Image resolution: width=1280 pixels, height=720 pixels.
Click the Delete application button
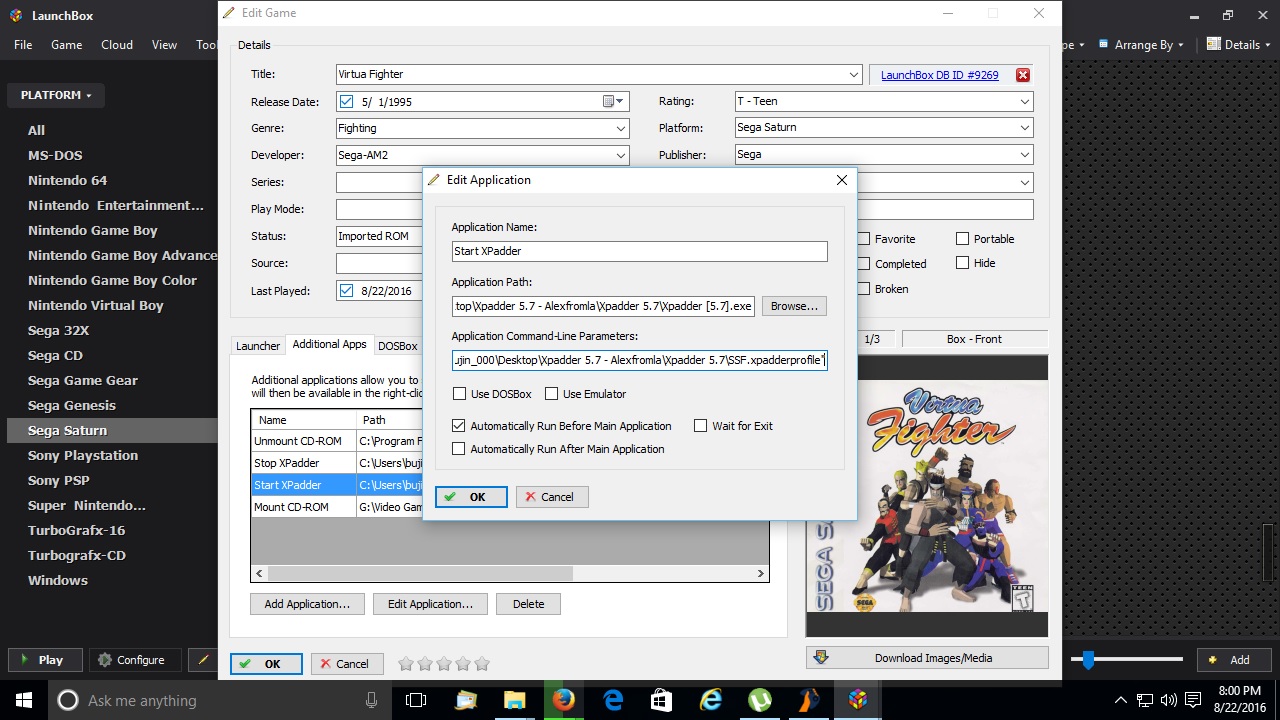pyautogui.click(x=528, y=604)
